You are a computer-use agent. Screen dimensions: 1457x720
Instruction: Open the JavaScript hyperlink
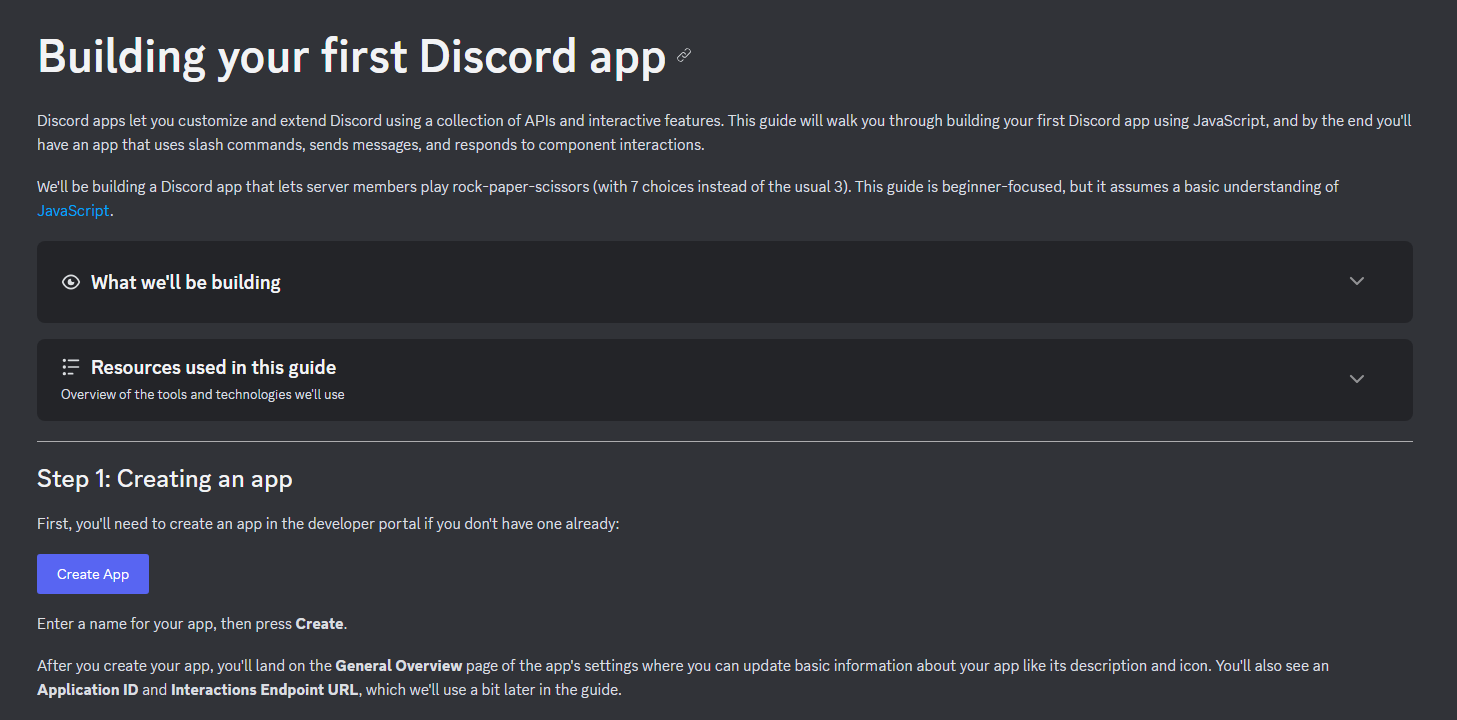tap(73, 210)
